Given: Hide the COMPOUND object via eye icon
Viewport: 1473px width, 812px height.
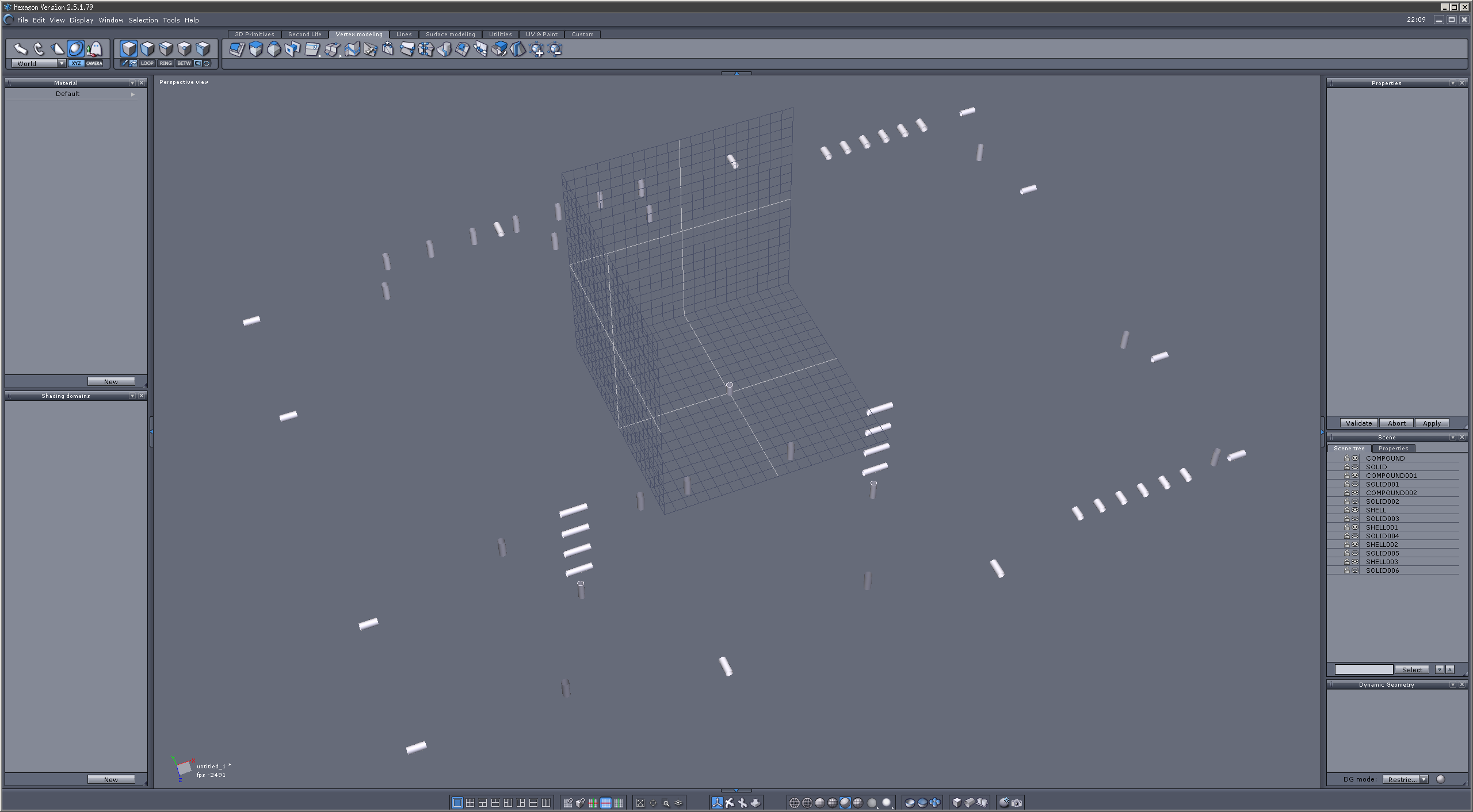Looking at the screenshot, I should pos(1355,458).
